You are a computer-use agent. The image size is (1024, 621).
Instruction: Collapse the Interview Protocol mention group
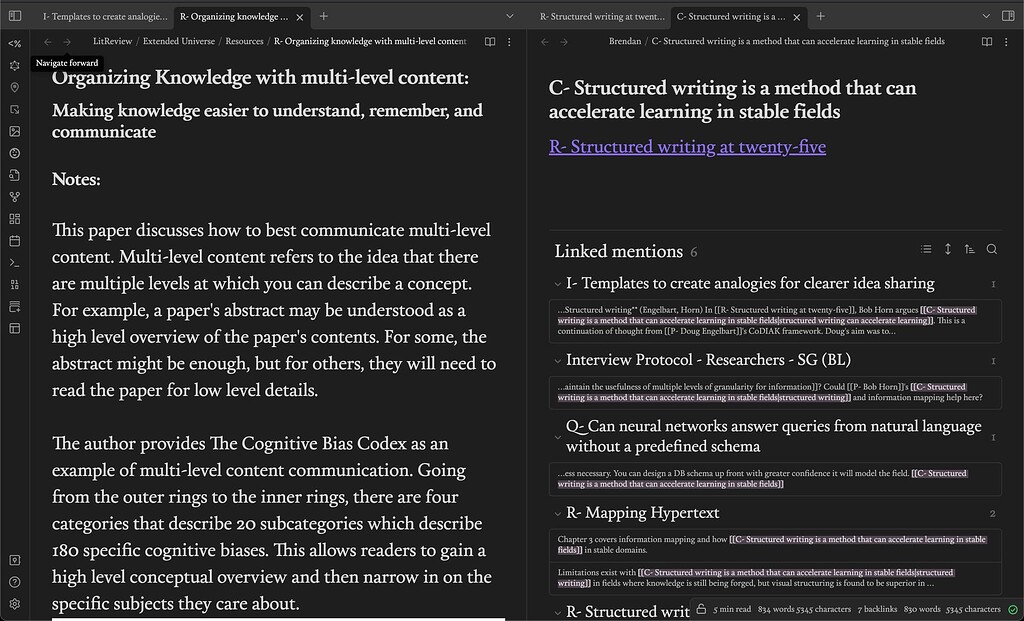(x=558, y=360)
